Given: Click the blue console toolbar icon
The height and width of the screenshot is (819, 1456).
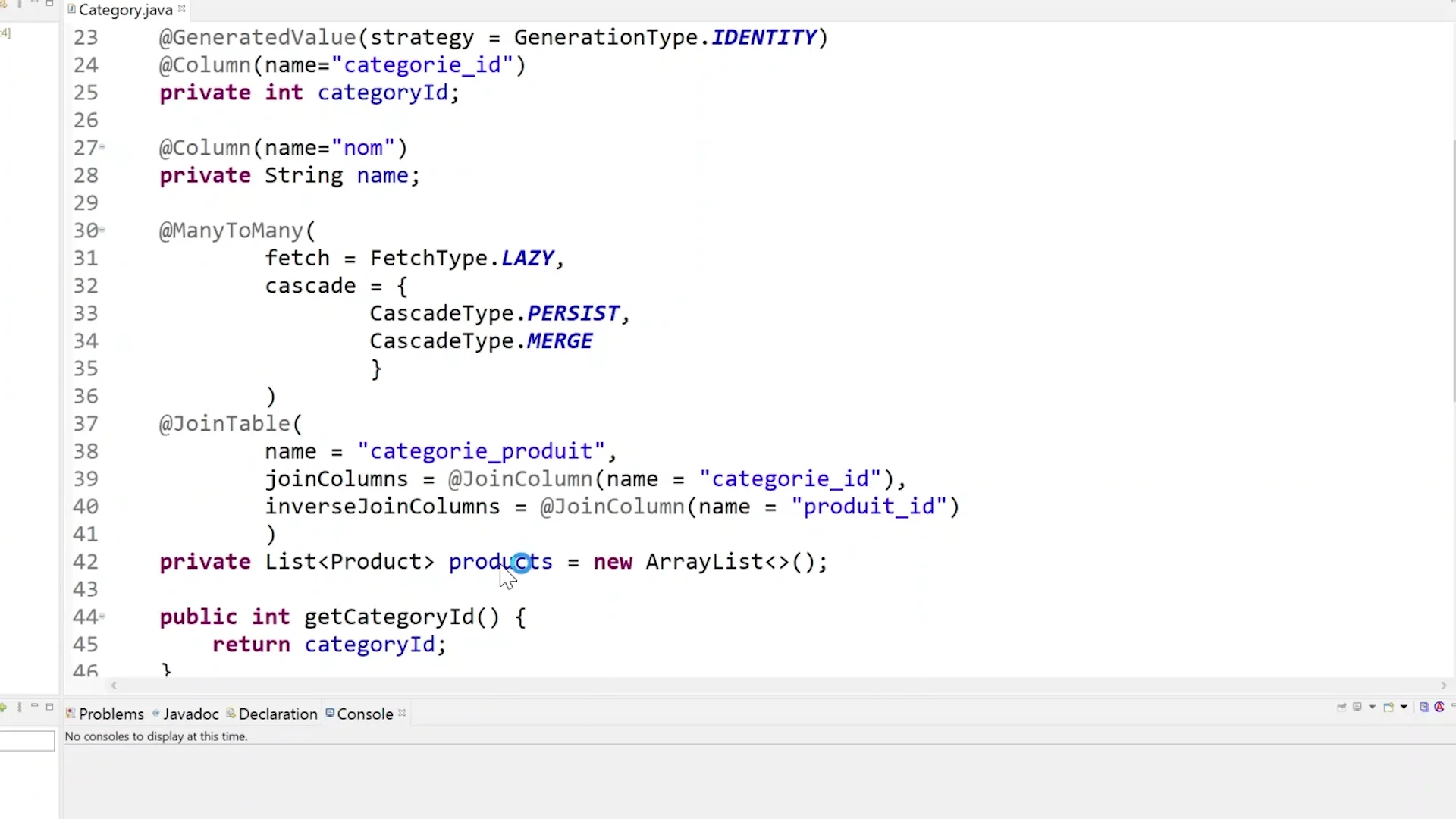Looking at the screenshot, I should (x=1424, y=707).
